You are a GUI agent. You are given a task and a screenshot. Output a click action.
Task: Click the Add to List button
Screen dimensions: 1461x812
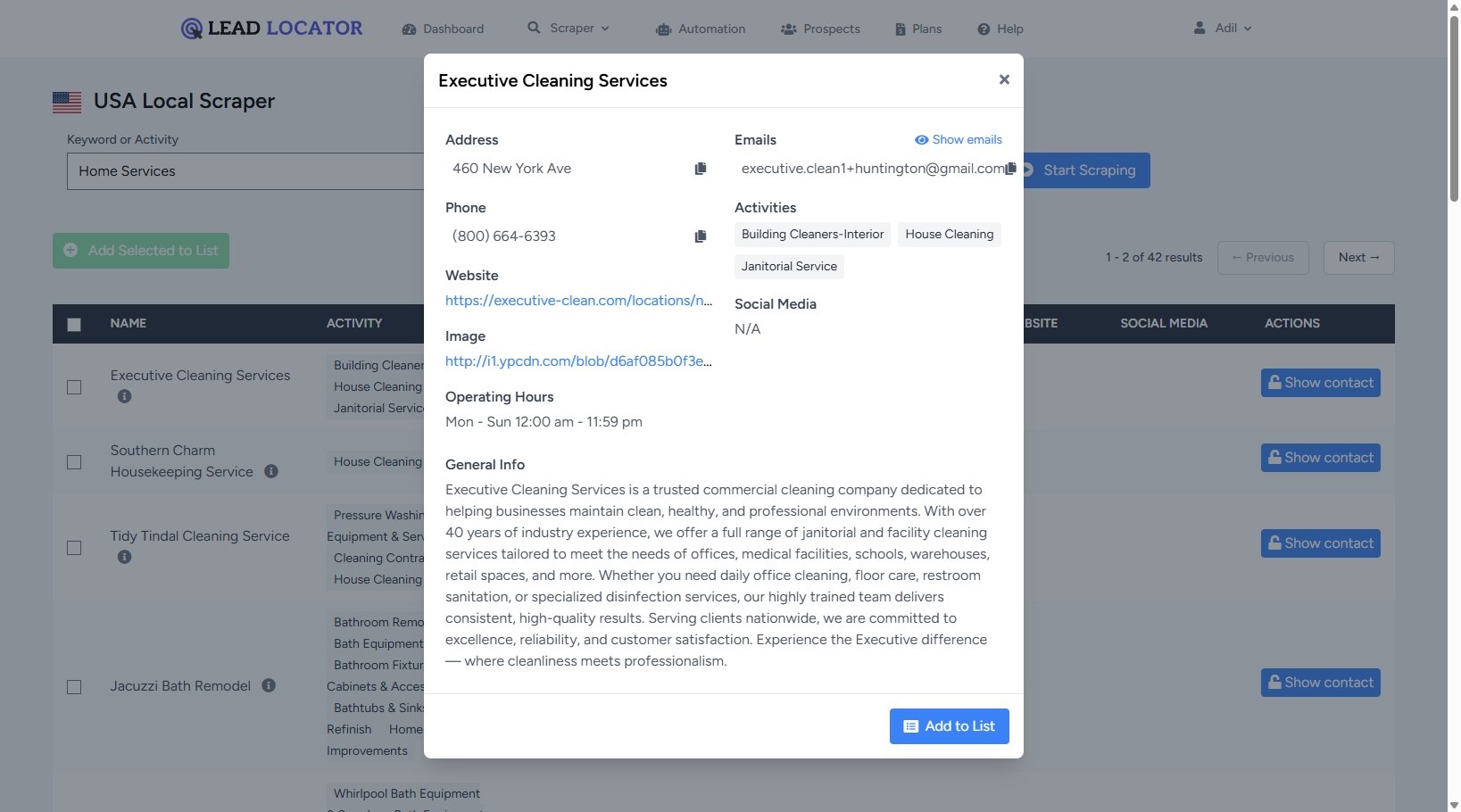pos(949,726)
